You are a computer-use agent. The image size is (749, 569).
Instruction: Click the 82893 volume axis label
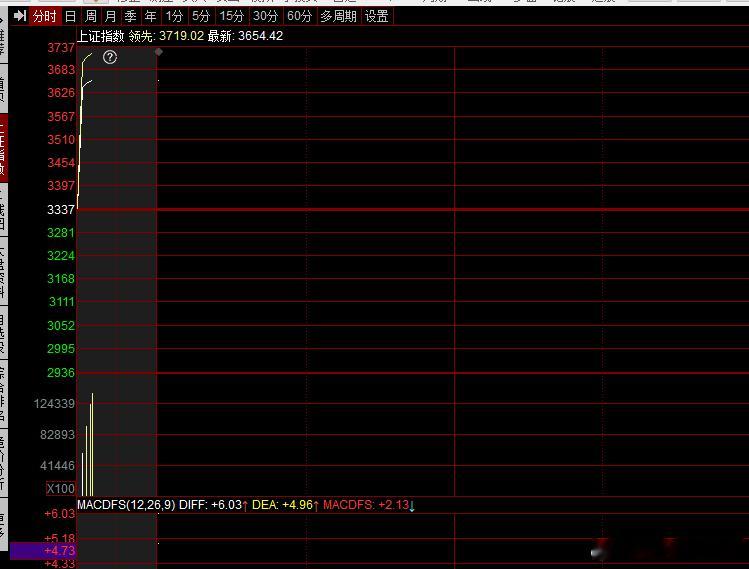point(57,434)
